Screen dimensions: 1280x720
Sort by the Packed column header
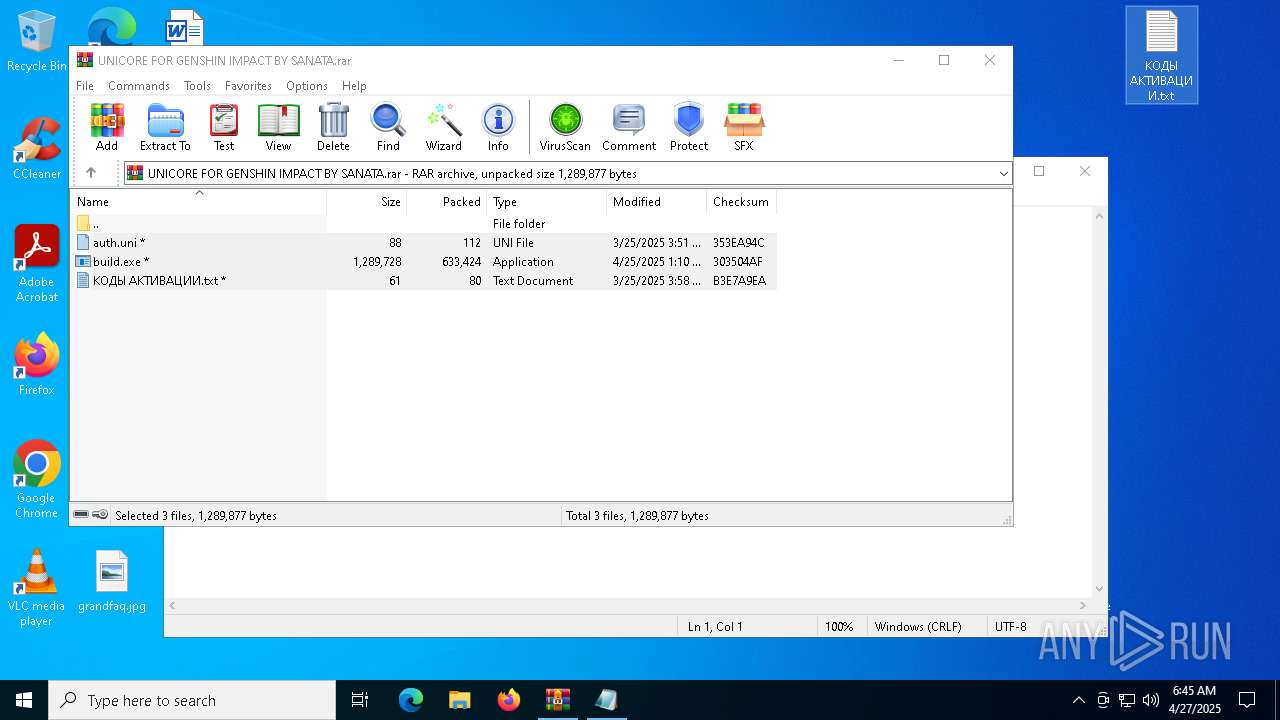point(447,202)
